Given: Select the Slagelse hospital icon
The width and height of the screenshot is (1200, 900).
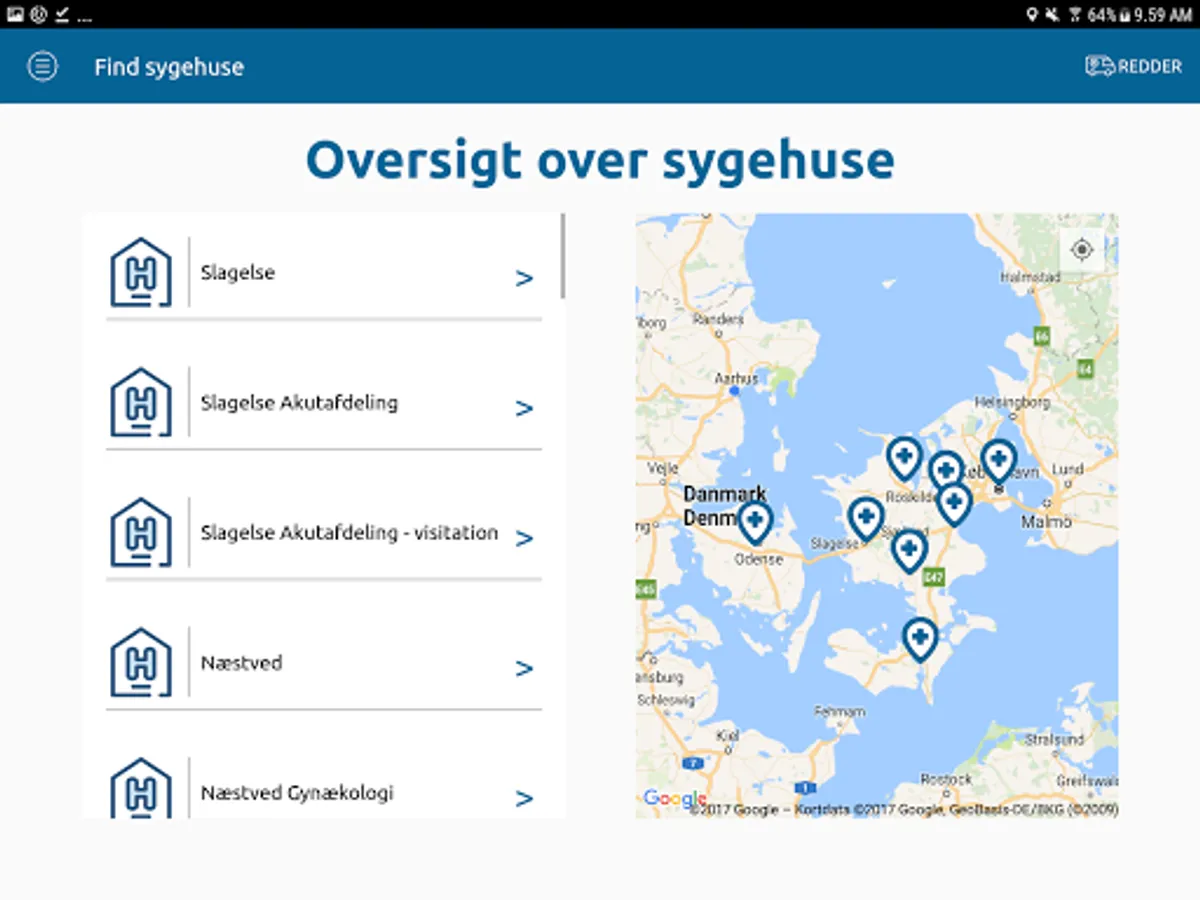Looking at the screenshot, I should (141, 272).
